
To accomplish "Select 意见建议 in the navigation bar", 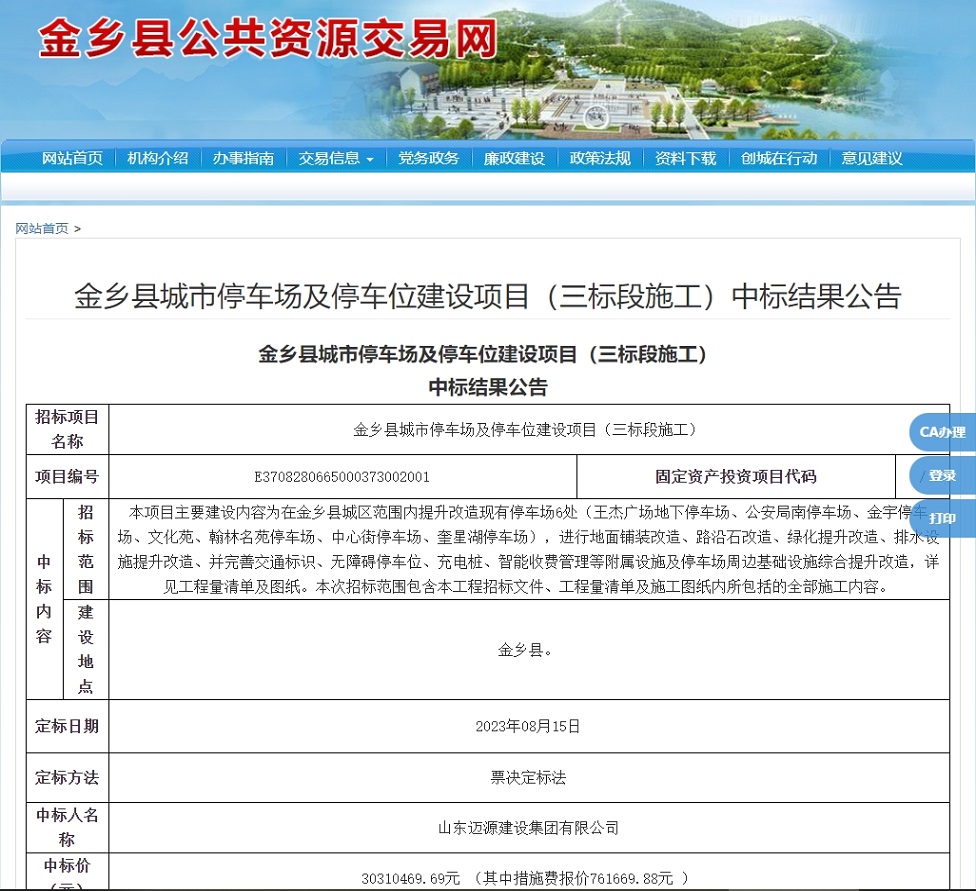I will pos(871,159).
